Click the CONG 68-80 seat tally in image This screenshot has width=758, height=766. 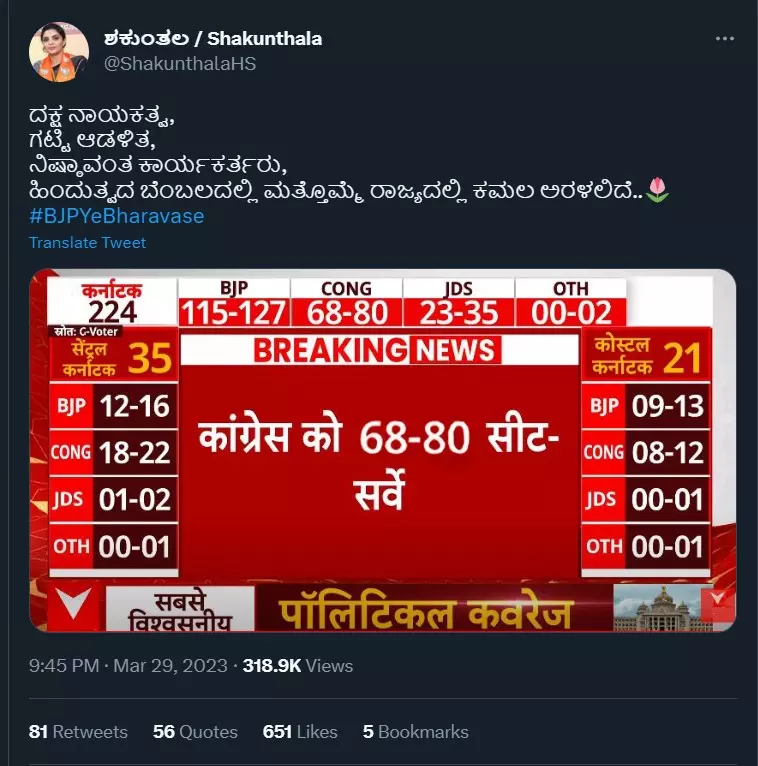pos(346,302)
